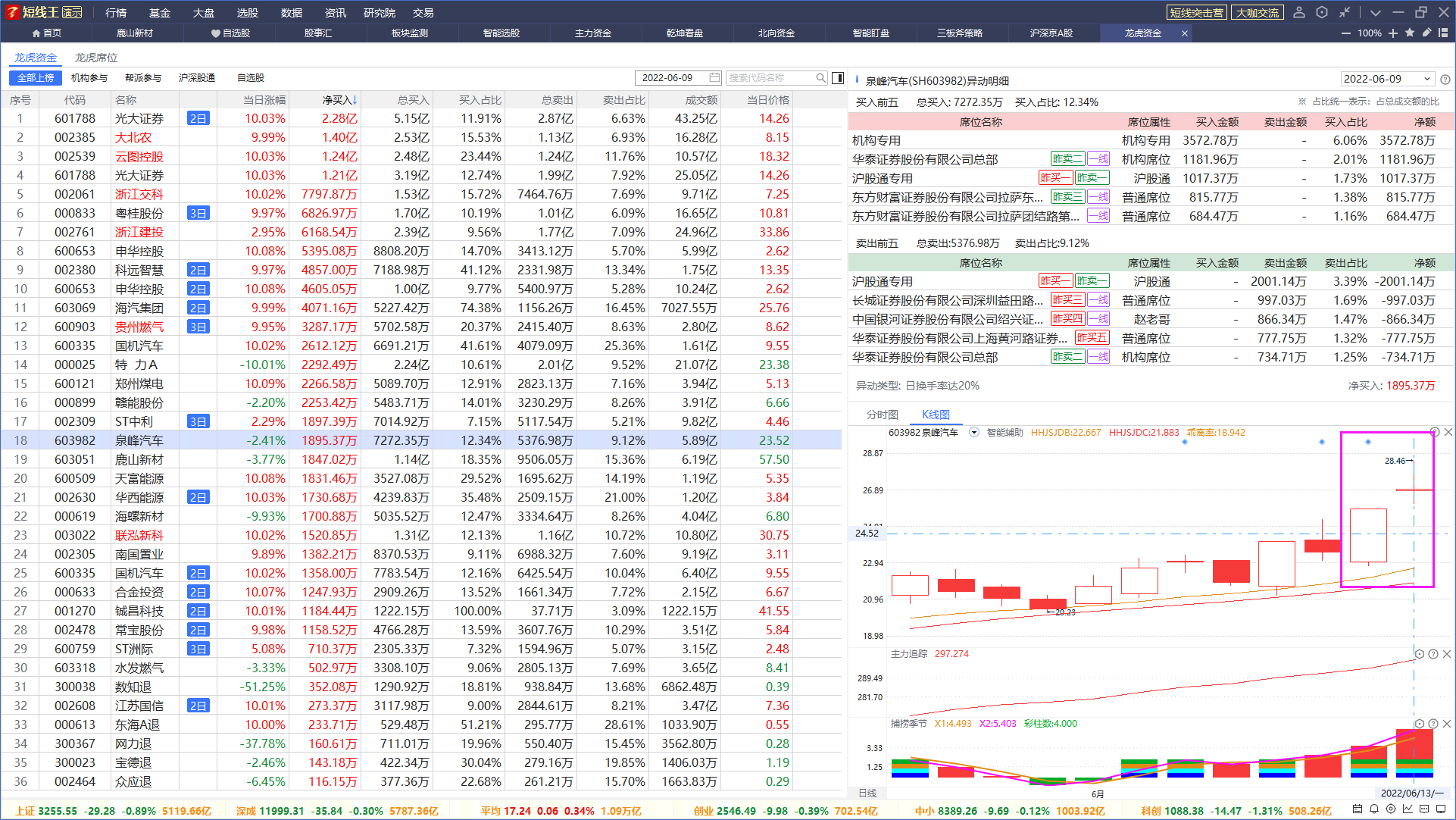Select the 鹿山新材 row with code 603051
Image resolution: width=1456 pixels, height=820 pixels.
[421, 459]
